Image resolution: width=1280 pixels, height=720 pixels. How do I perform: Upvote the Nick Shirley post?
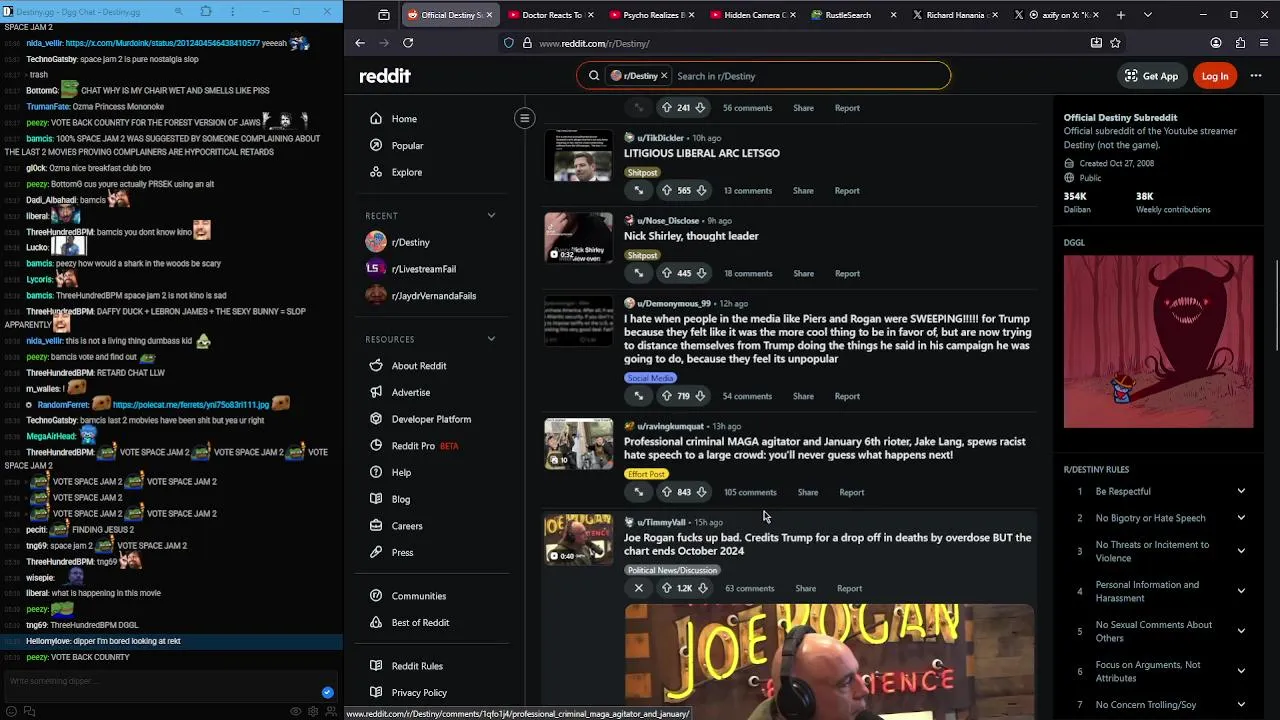coord(667,273)
